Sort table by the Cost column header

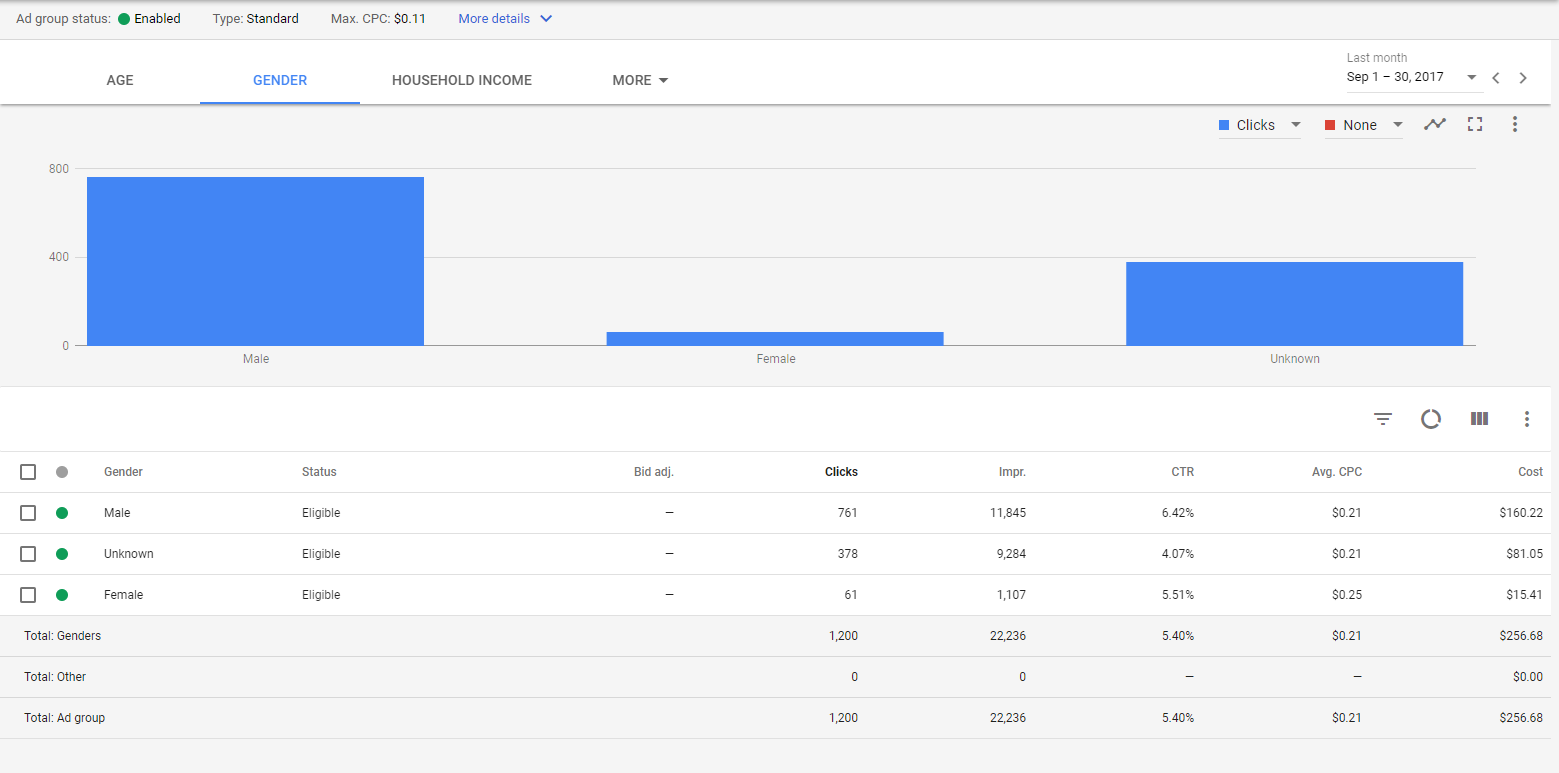click(1531, 472)
